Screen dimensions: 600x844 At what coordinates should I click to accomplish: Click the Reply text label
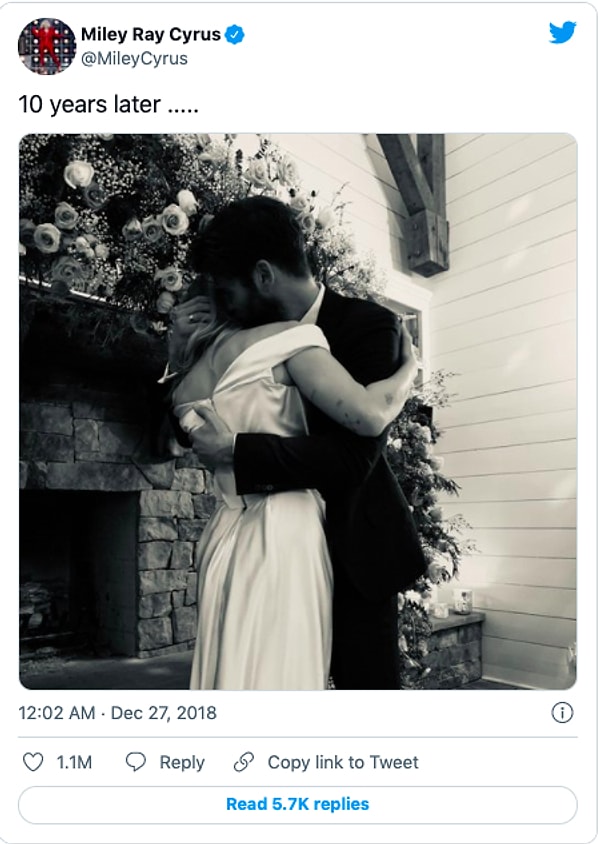(x=182, y=762)
